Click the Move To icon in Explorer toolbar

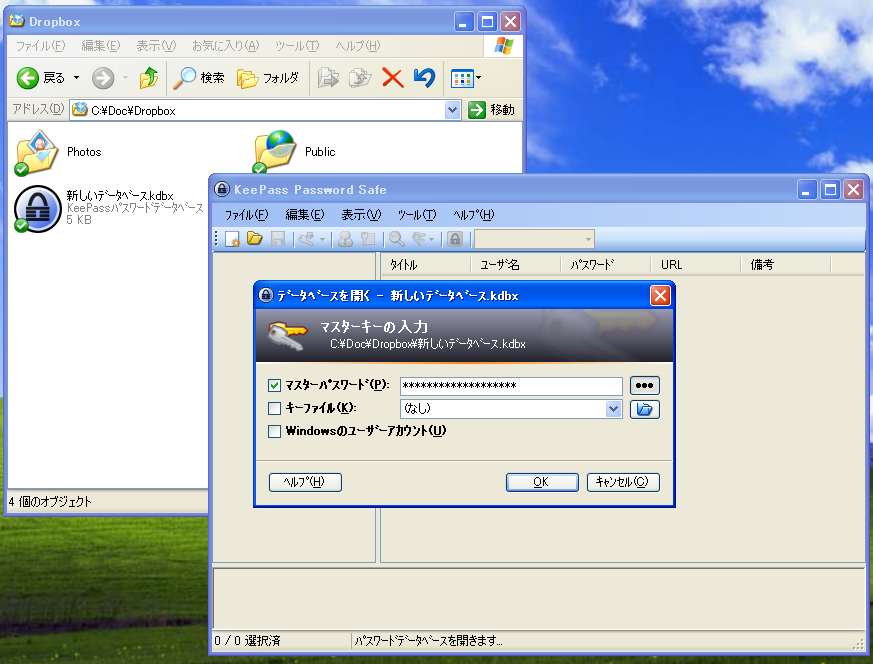pos(328,78)
